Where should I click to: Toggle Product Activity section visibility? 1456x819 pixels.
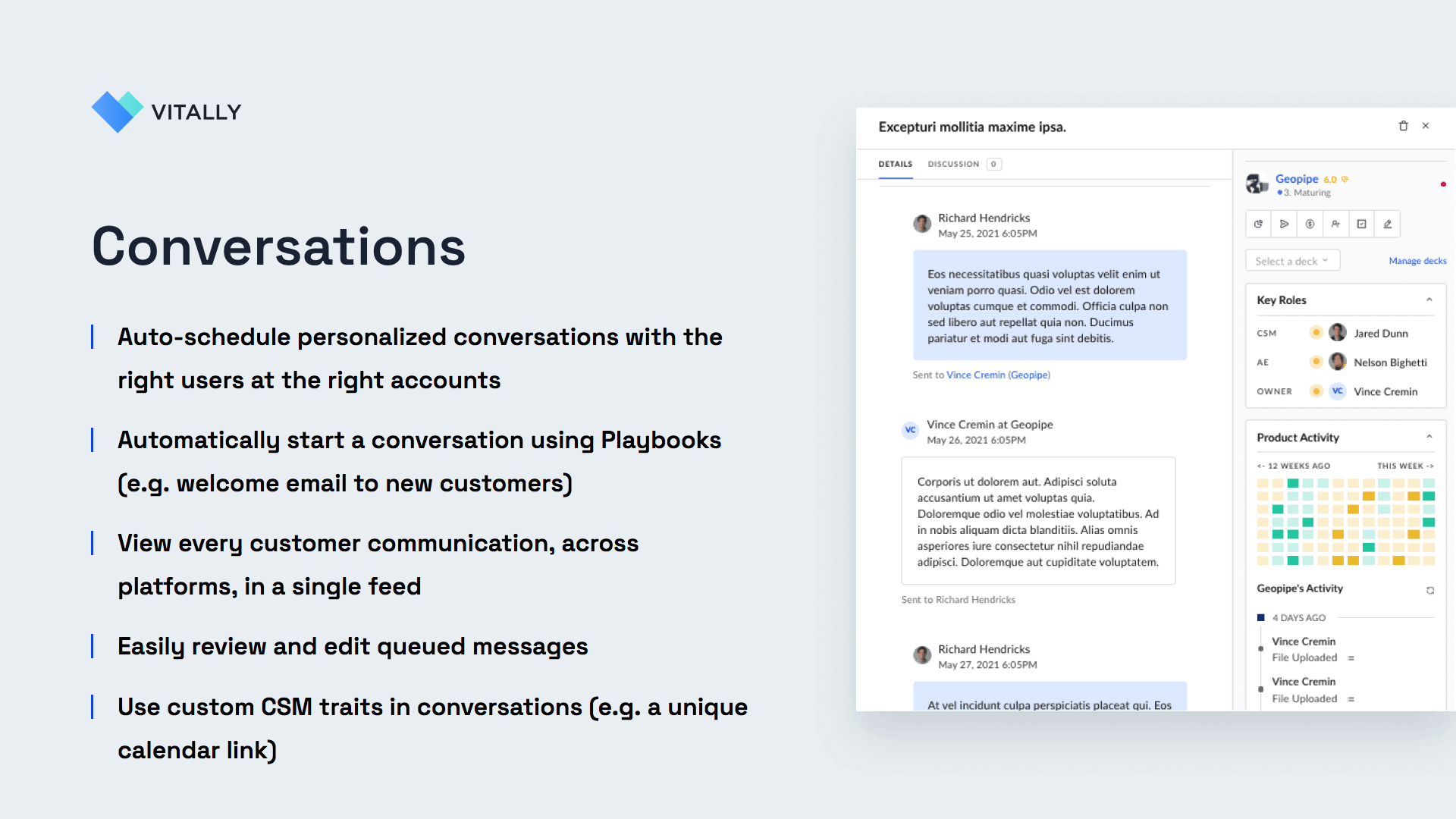pyautogui.click(x=1432, y=437)
